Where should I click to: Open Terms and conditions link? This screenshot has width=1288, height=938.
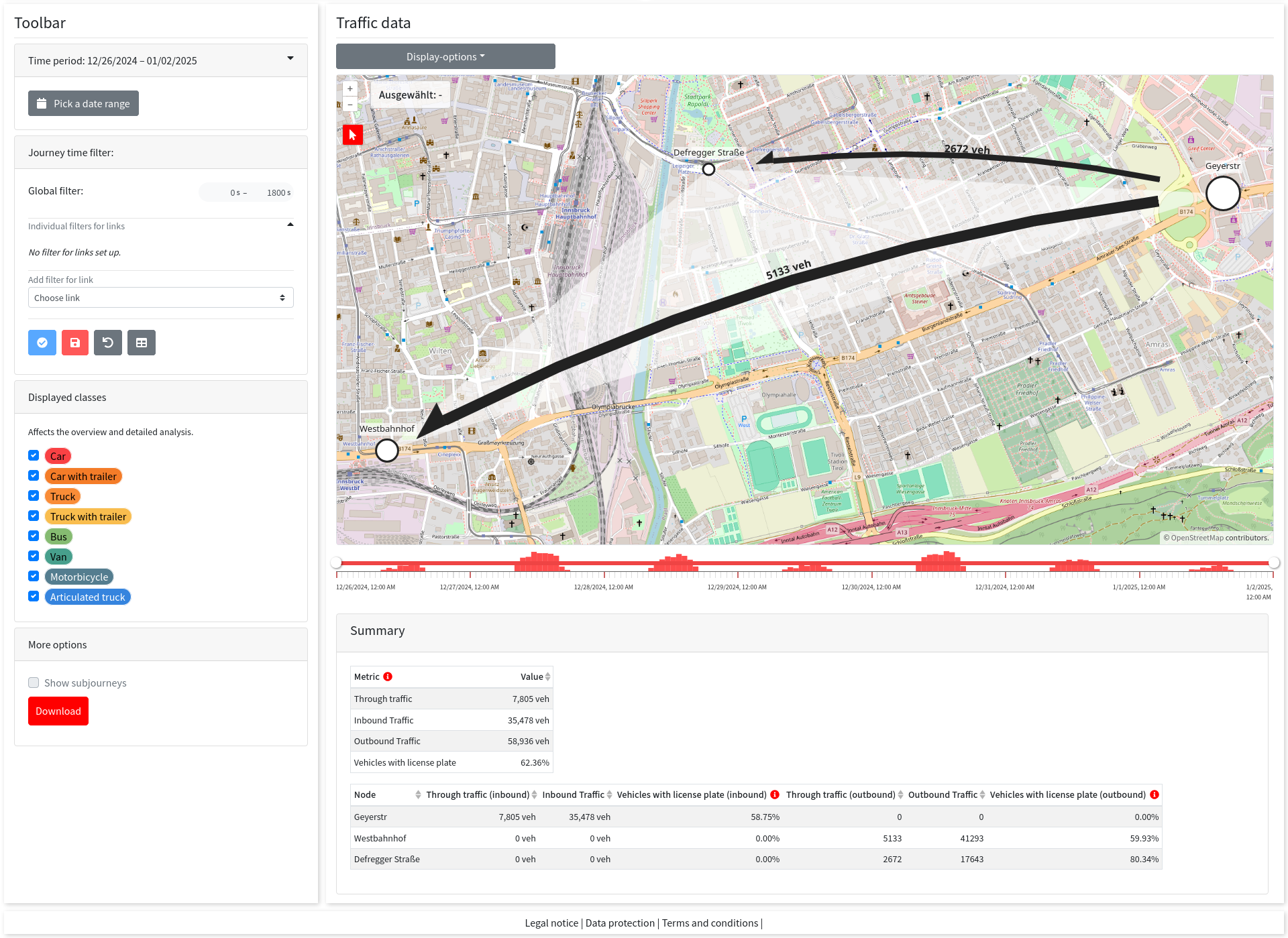tap(710, 923)
